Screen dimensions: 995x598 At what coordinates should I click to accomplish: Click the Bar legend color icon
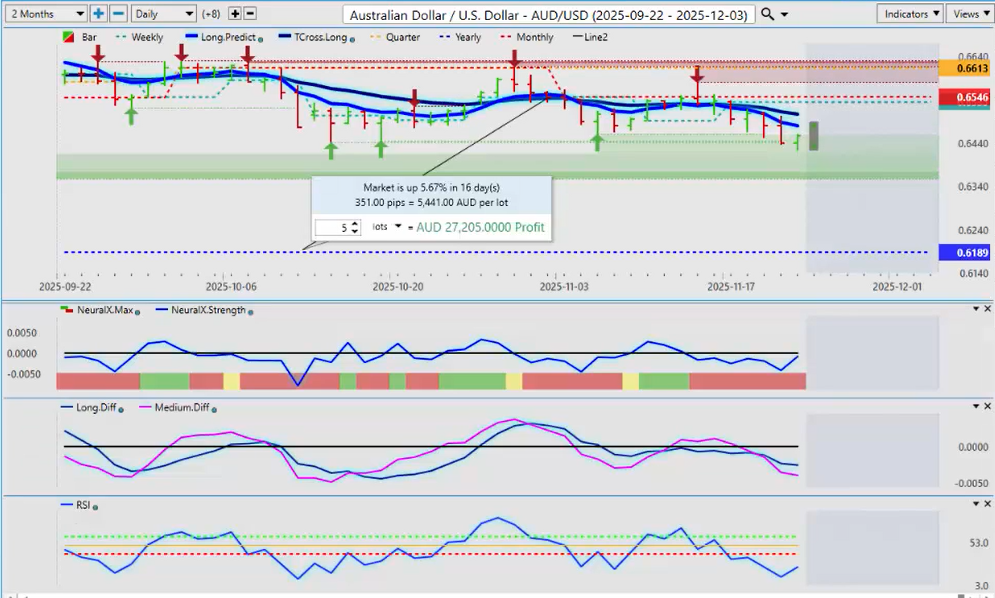67,37
